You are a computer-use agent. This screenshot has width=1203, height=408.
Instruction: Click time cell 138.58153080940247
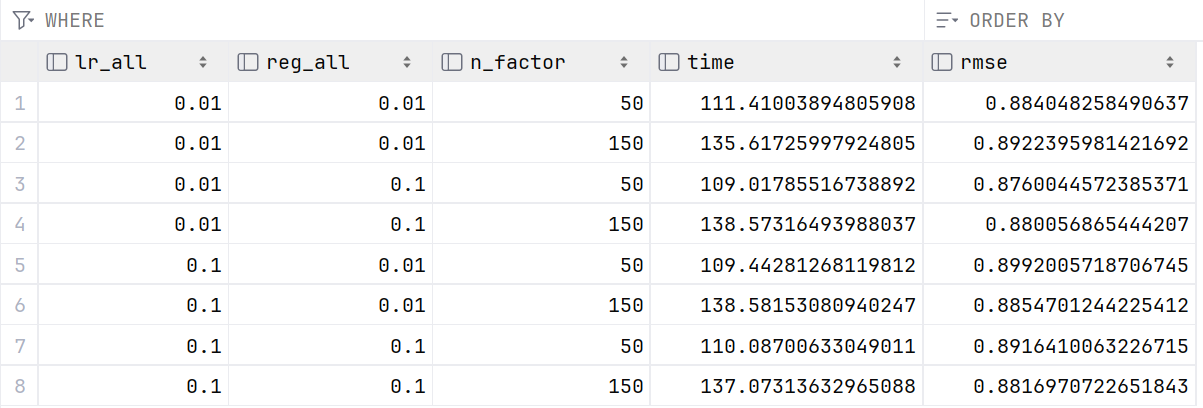787,305
